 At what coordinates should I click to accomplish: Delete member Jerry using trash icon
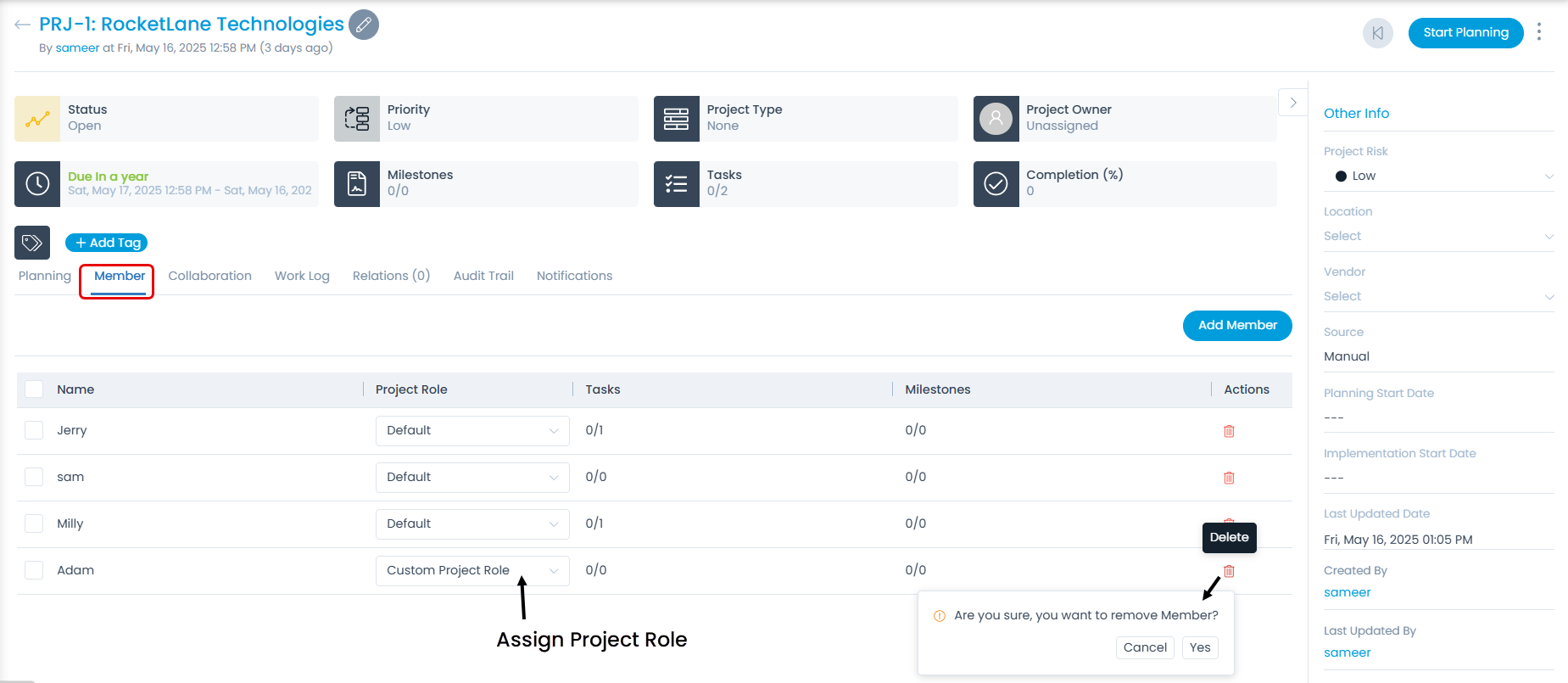tap(1229, 431)
